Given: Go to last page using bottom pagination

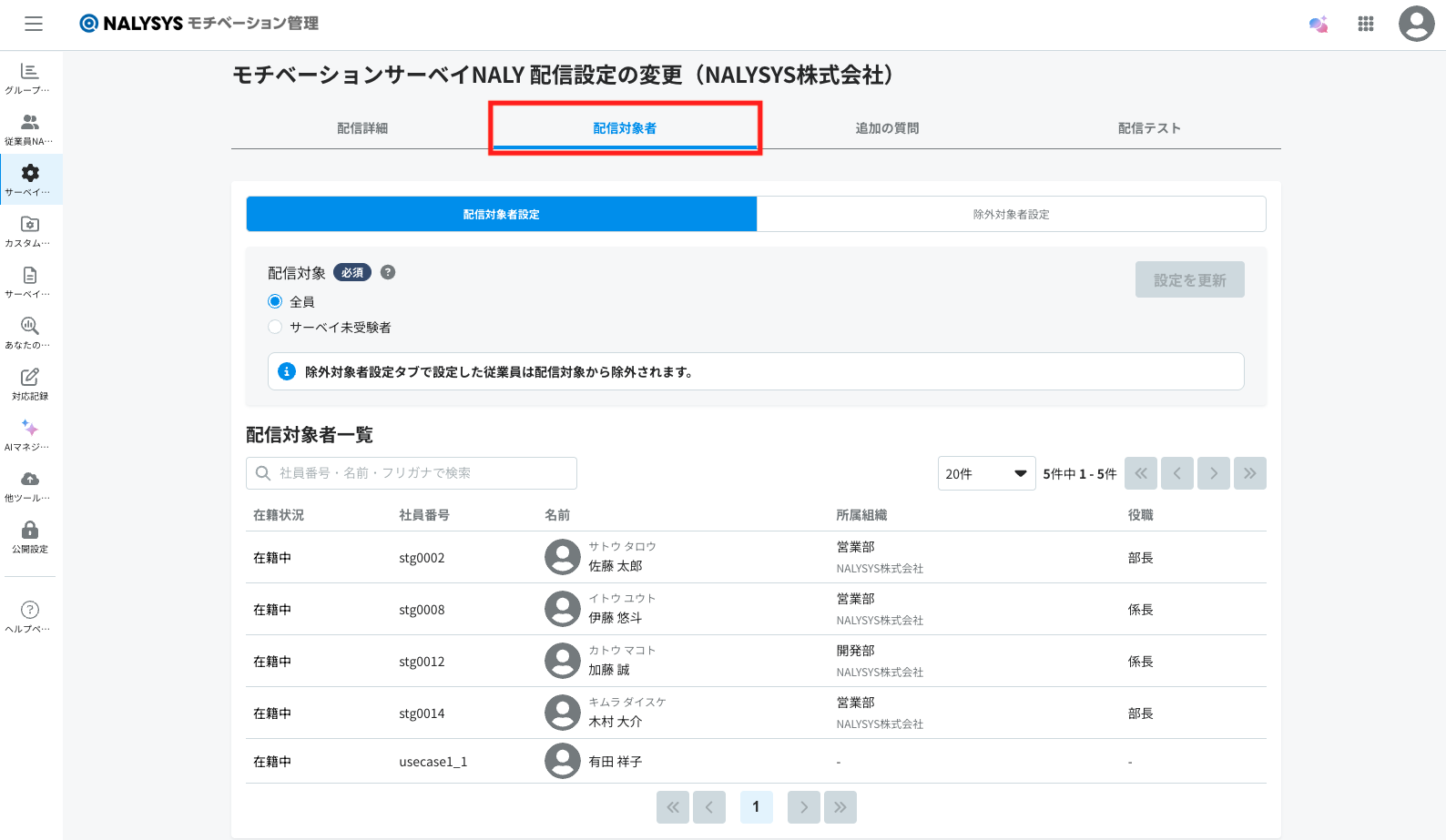Looking at the screenshot, I should tap(840, 807).
